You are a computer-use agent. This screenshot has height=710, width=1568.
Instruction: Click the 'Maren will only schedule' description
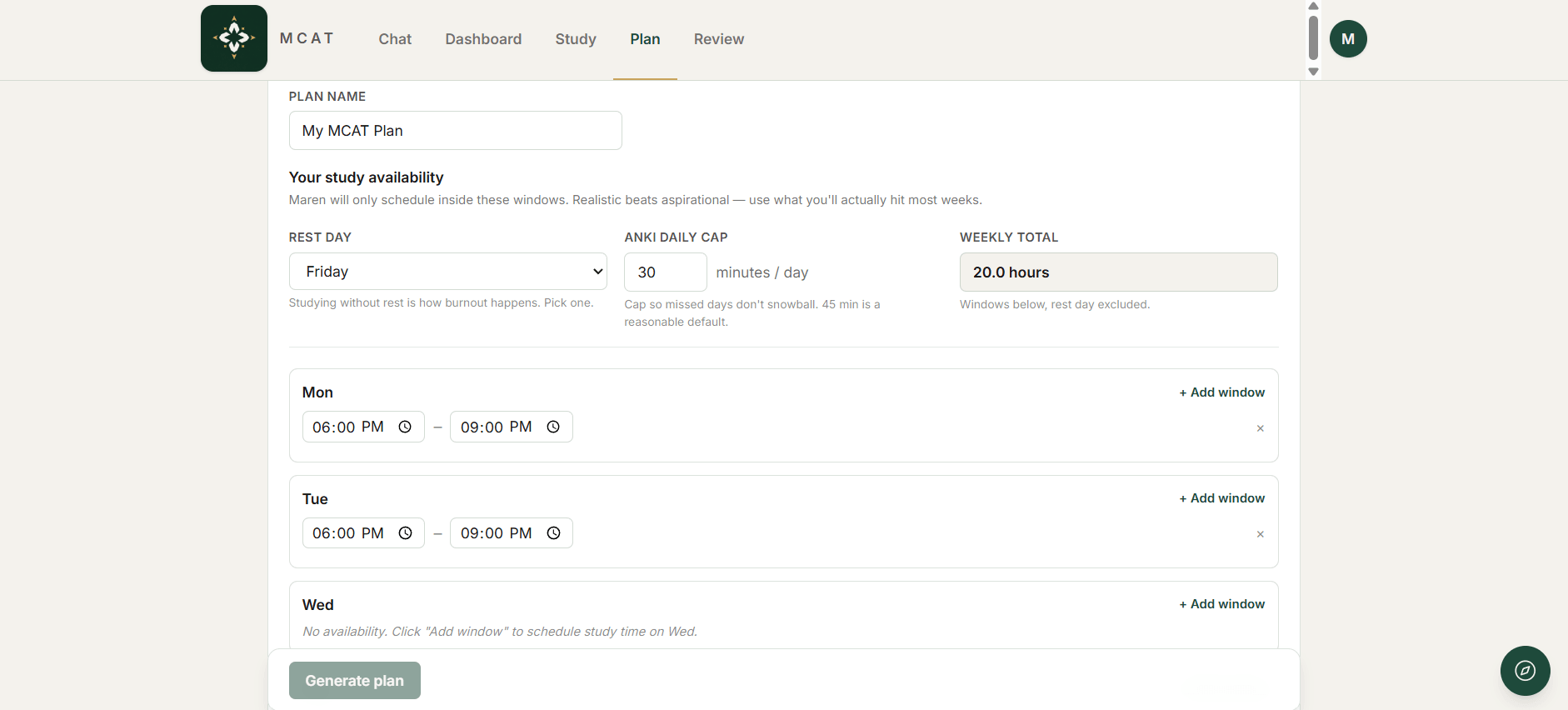pyautogui.click(x=636, y=200)
